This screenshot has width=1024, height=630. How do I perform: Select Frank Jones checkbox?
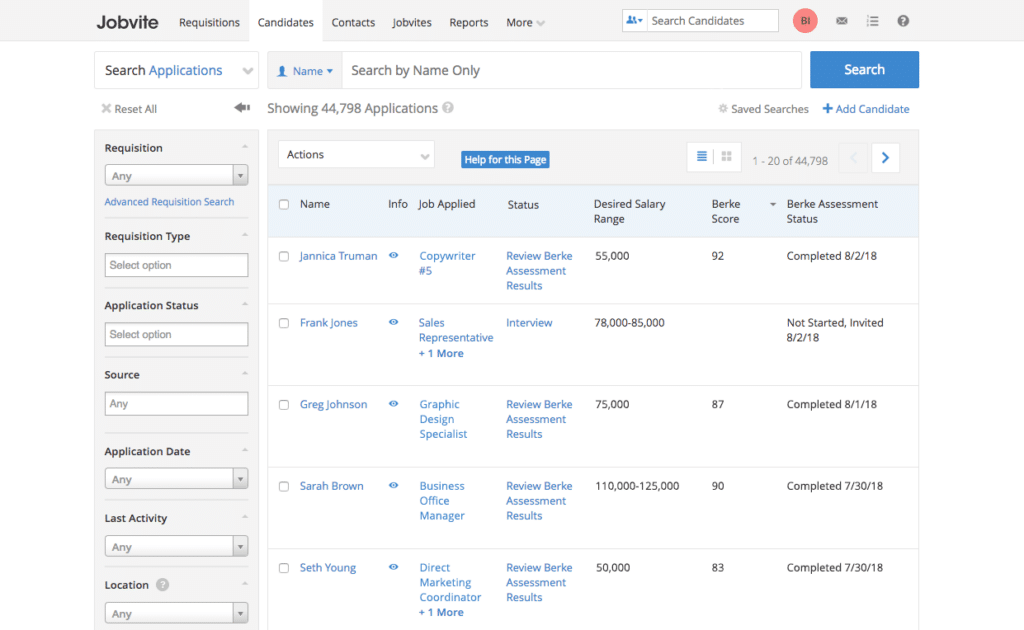[x=284, y=323]
